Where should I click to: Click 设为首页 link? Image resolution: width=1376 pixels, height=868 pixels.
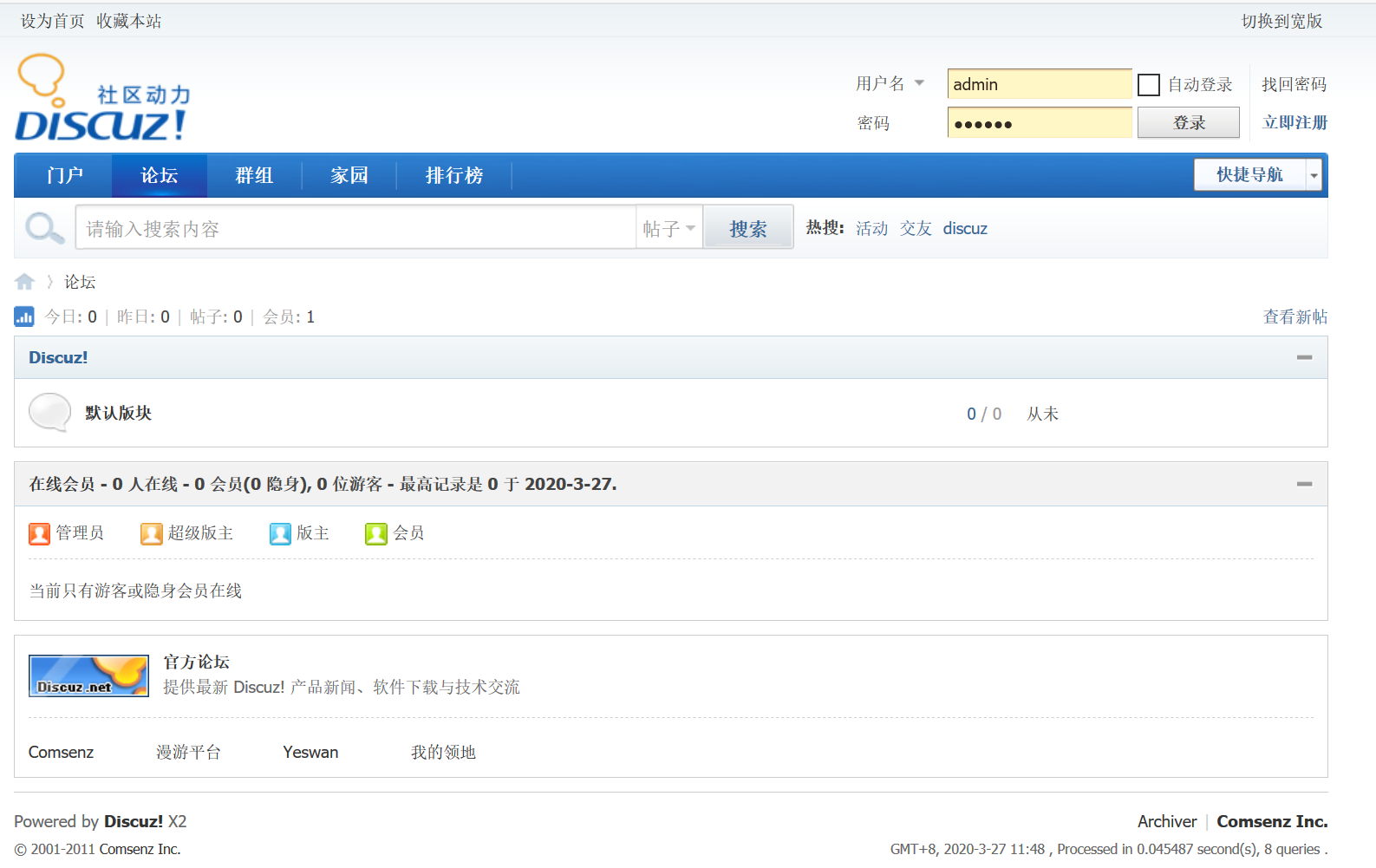(x=53, y=21)
